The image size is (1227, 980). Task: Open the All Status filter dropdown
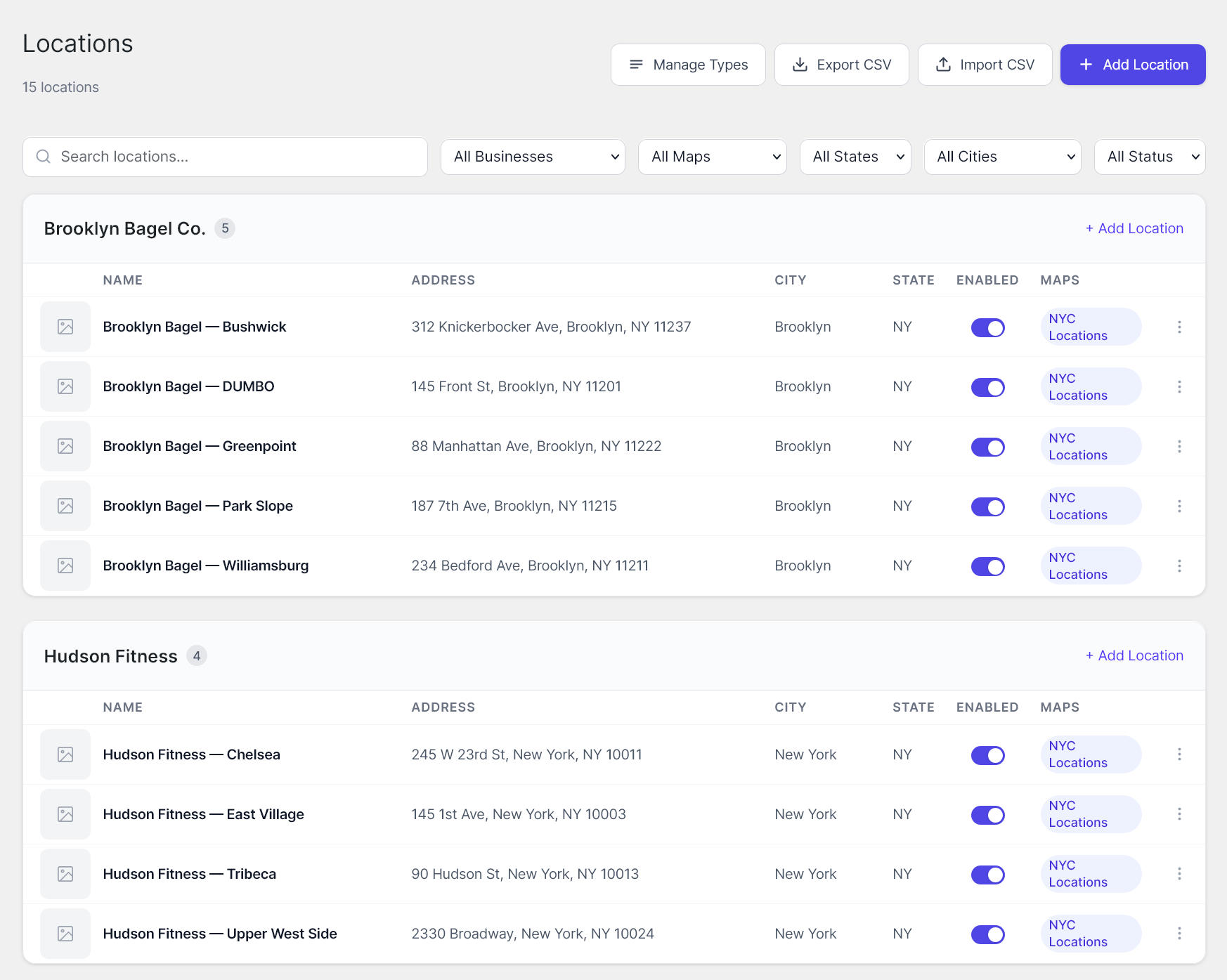coord(1150,157)
